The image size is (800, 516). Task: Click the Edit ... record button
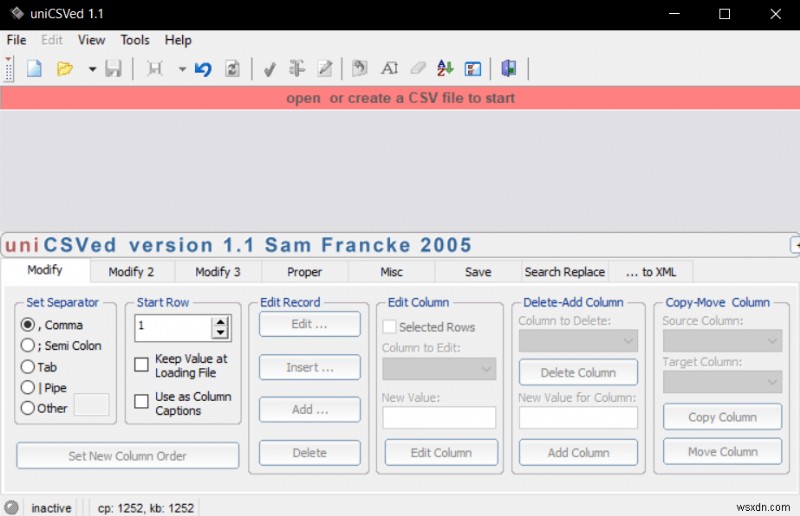(310, 324)
